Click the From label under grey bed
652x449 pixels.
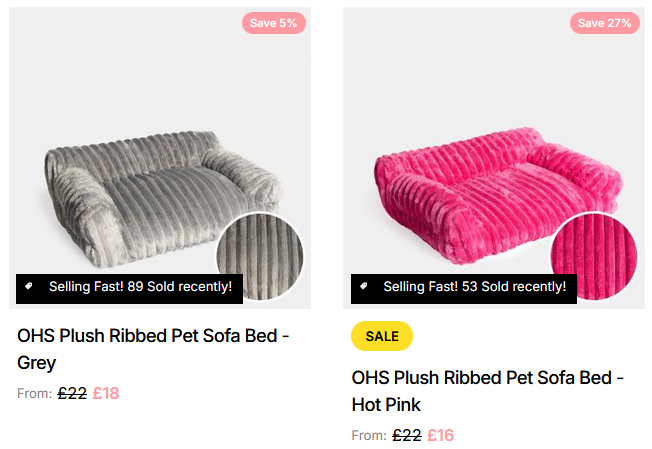pyautogui.click(x=34, y=394)
